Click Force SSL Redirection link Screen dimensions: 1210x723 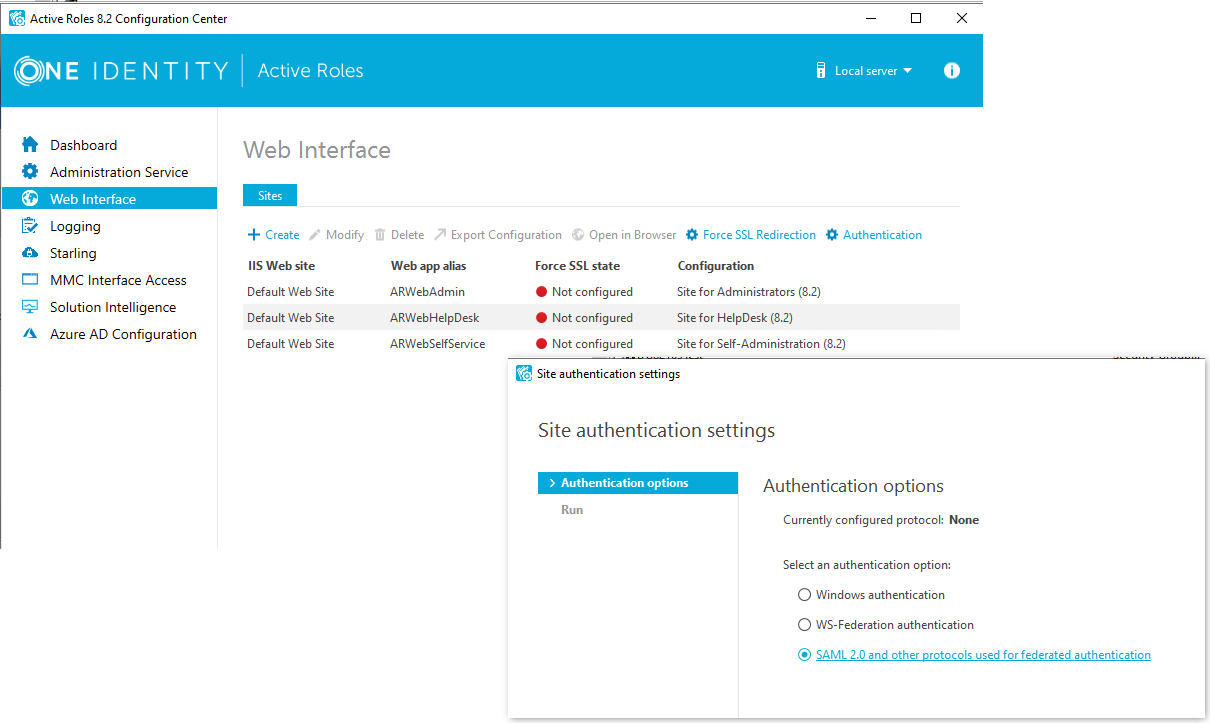759,235
